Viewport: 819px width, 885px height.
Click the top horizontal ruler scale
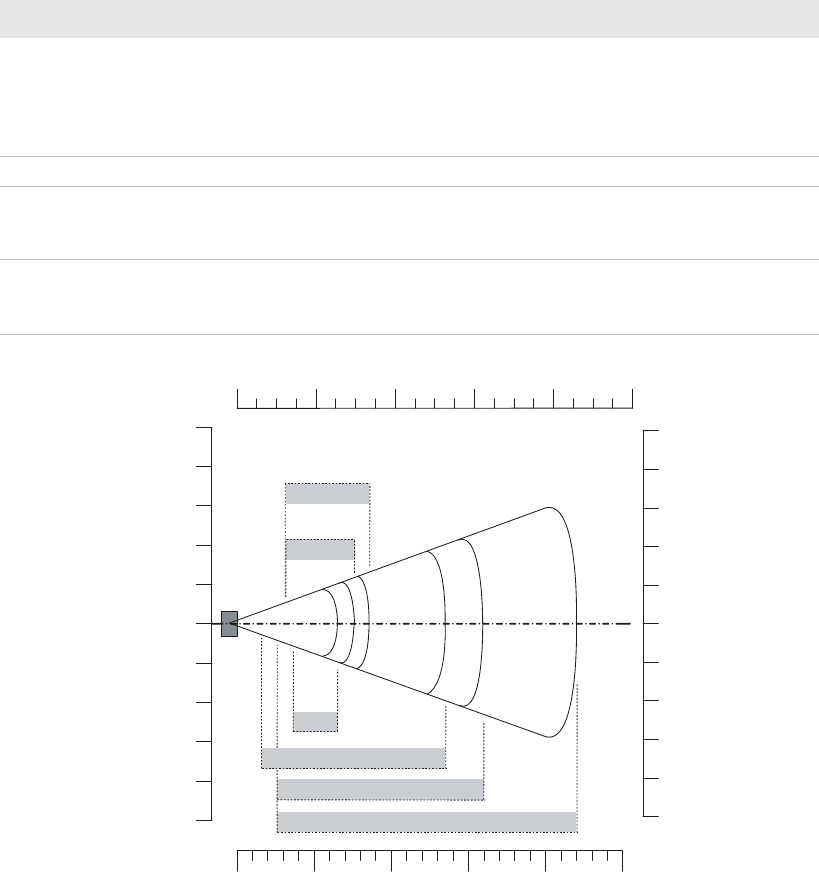tap(435, 398)
